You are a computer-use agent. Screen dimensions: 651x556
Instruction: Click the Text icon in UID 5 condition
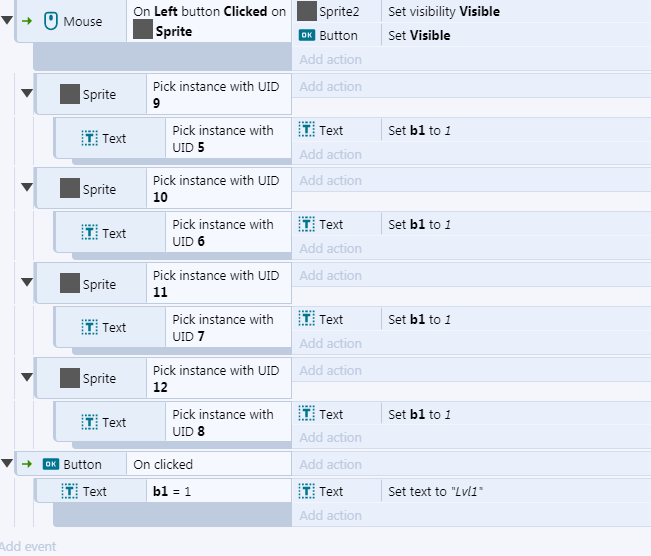(90, 138)
